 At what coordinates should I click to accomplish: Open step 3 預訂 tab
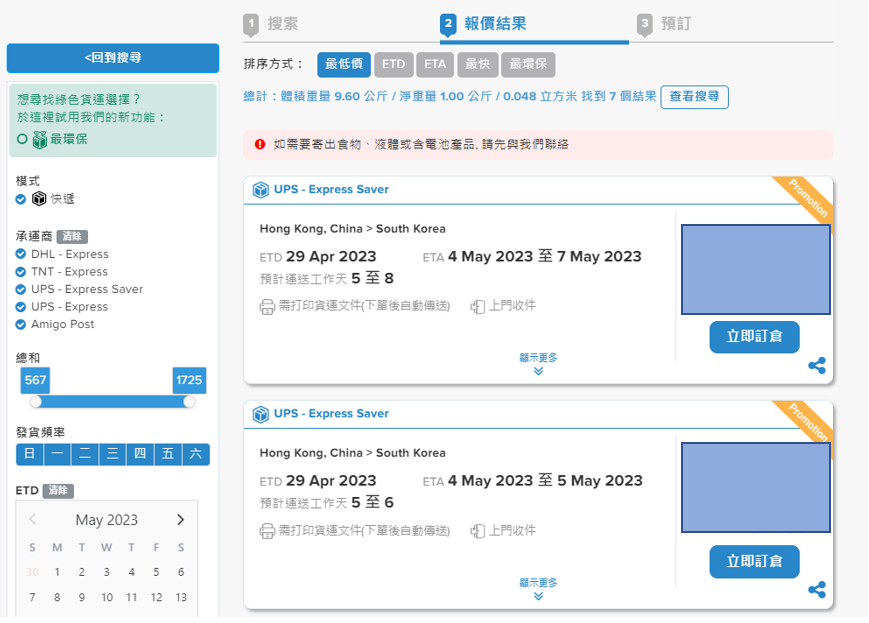664,24
